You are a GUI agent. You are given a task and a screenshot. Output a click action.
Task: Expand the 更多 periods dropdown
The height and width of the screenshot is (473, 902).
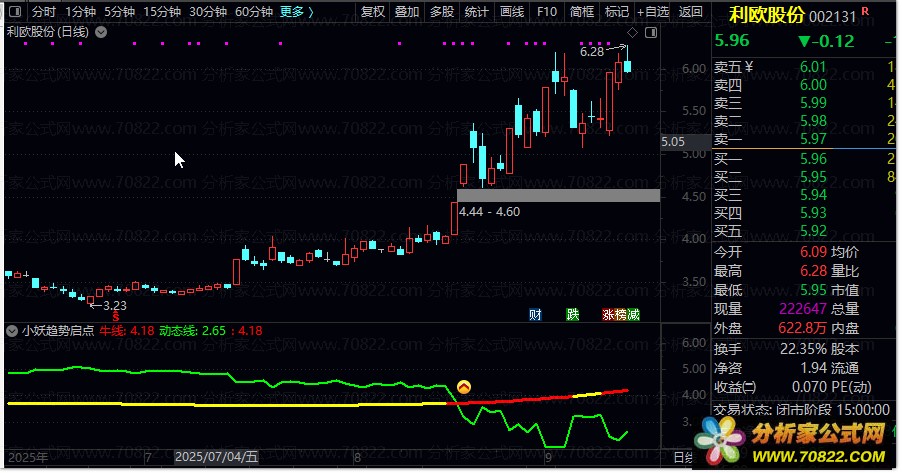[297, 12]
